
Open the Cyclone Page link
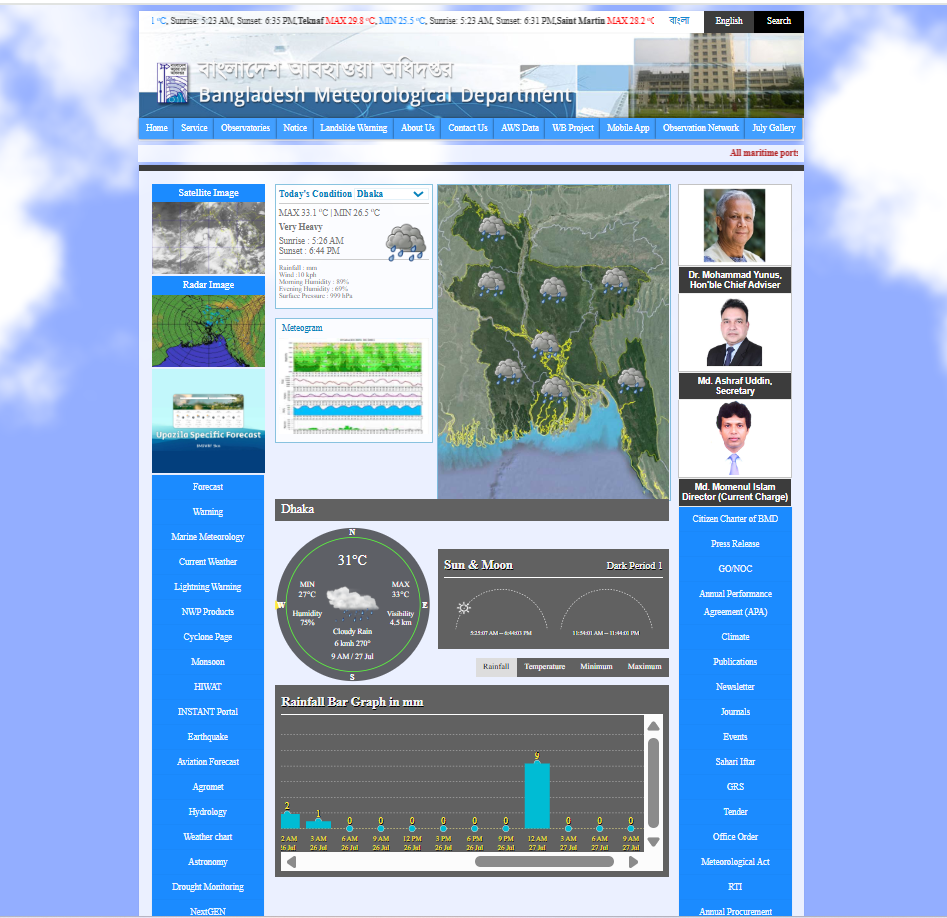pyautogui.click(x=208, y=637)
